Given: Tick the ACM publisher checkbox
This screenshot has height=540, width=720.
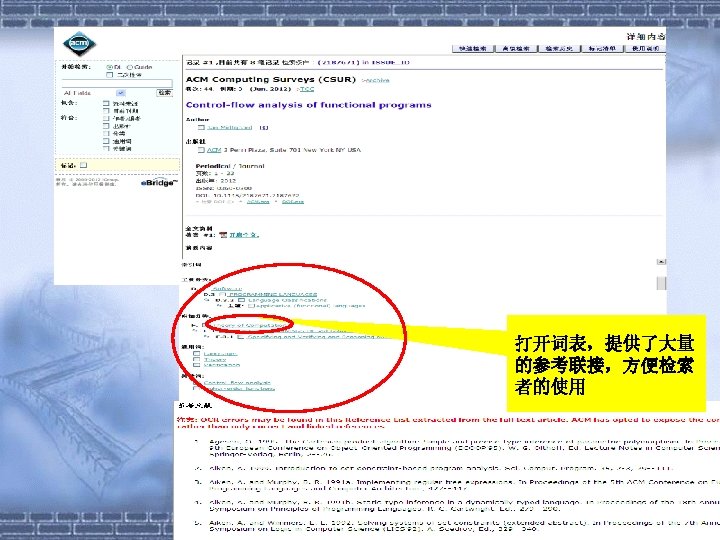Looking at the screenshot, I should coord(201,150).
